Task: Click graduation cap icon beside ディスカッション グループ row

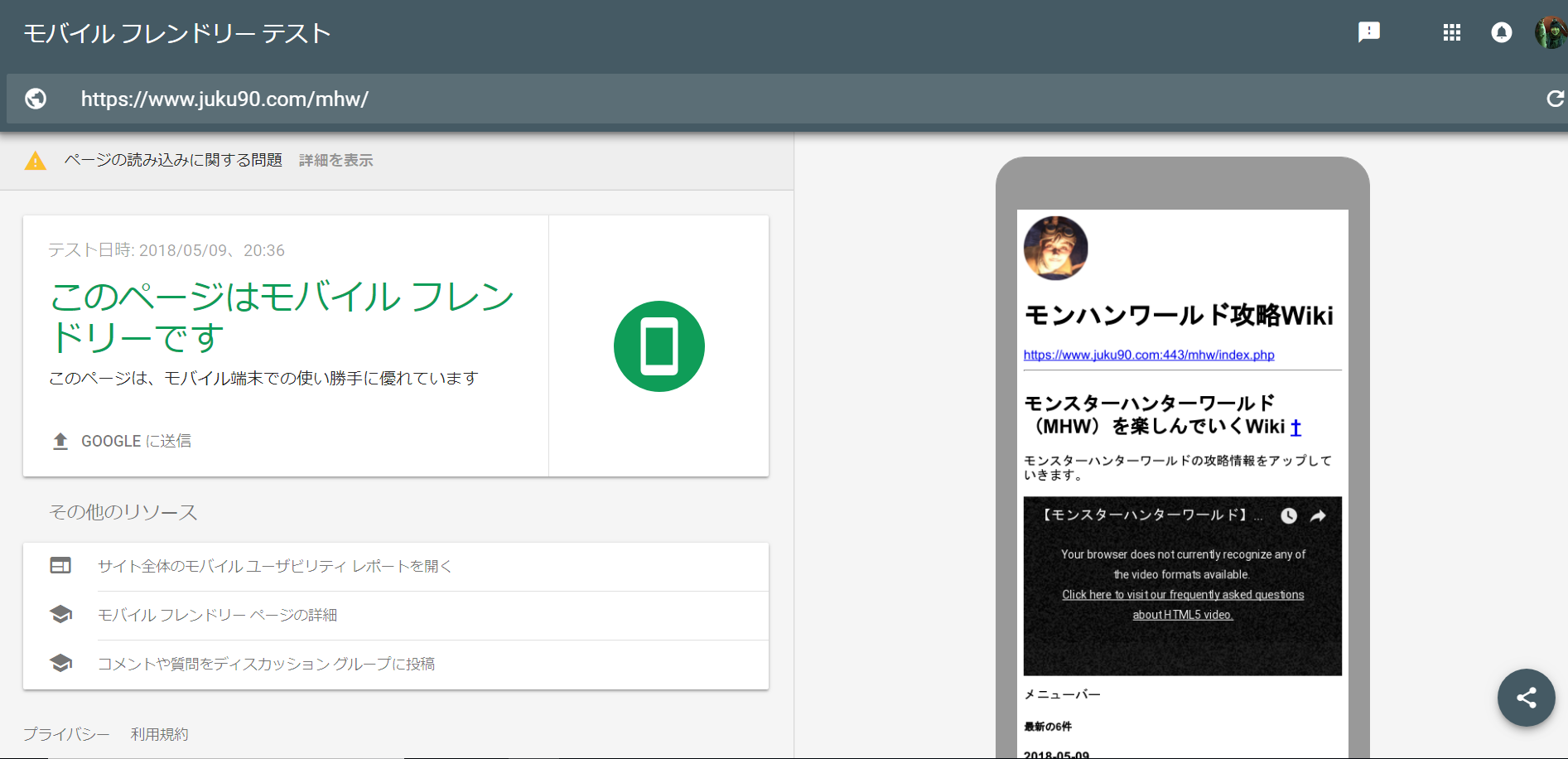Action: pyautogui.click(x=60, y=664)
